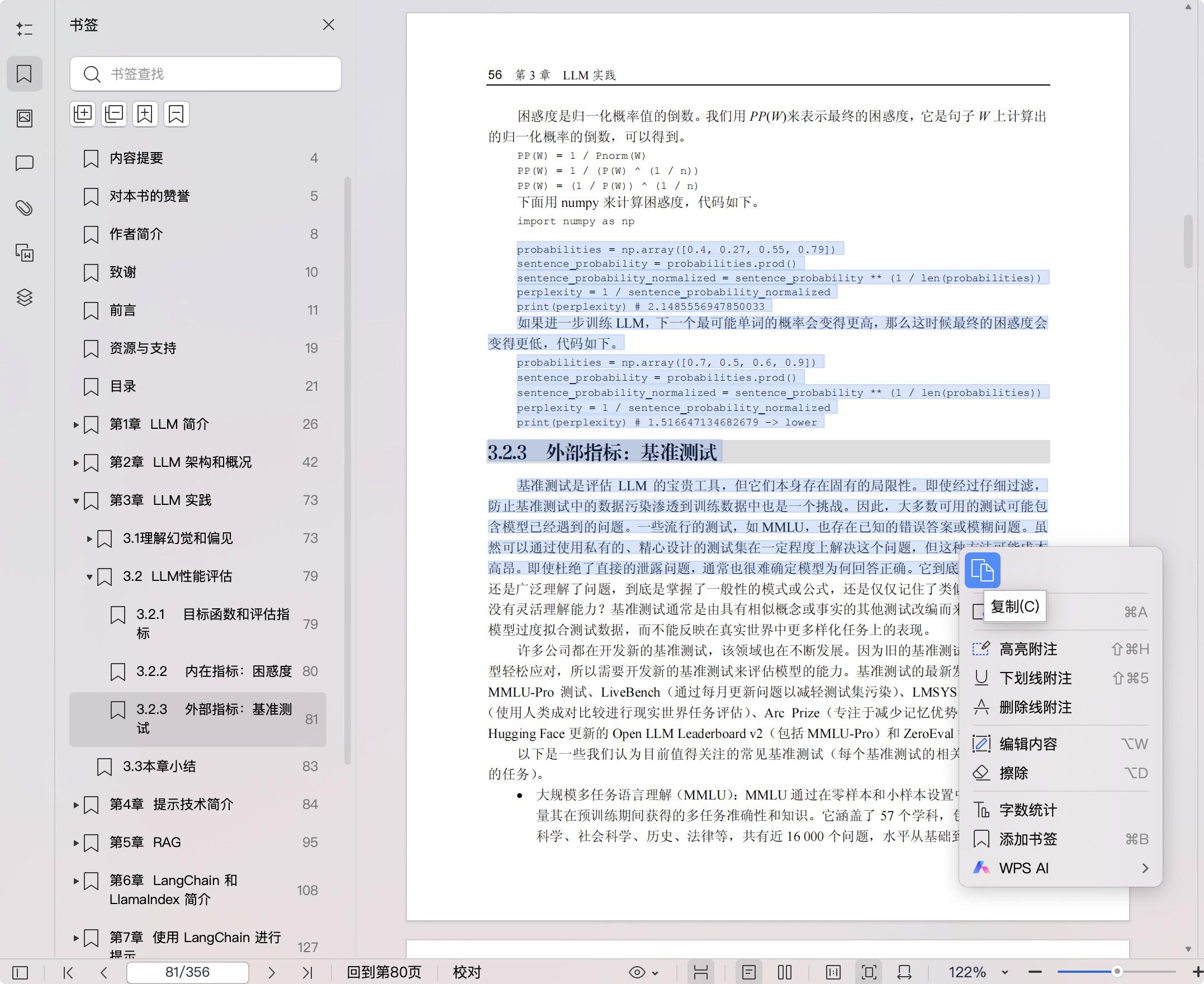Screen dimensions: 1204x984
Task: Choose 擦除 from context menu
Action: [x=1060, y=773]
